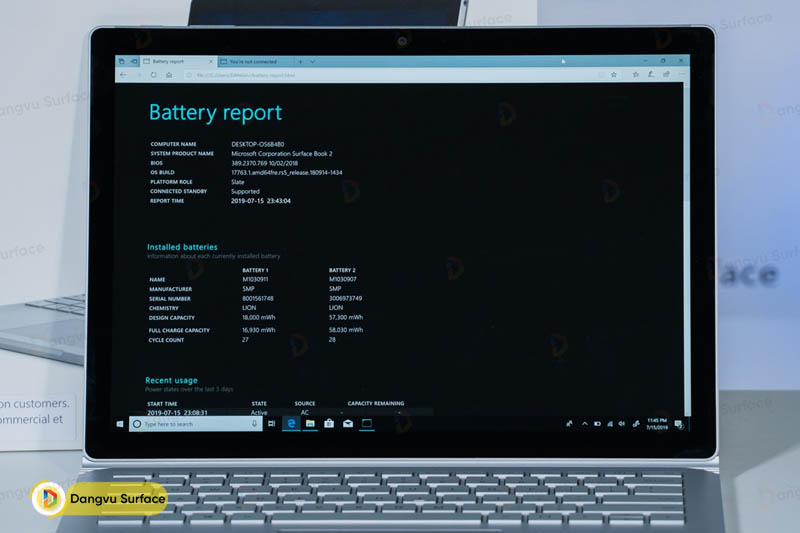Viewport: 800px width, 533px height.
Task: Click the Cortana microphone icon in search box
Action: [254, 424]
